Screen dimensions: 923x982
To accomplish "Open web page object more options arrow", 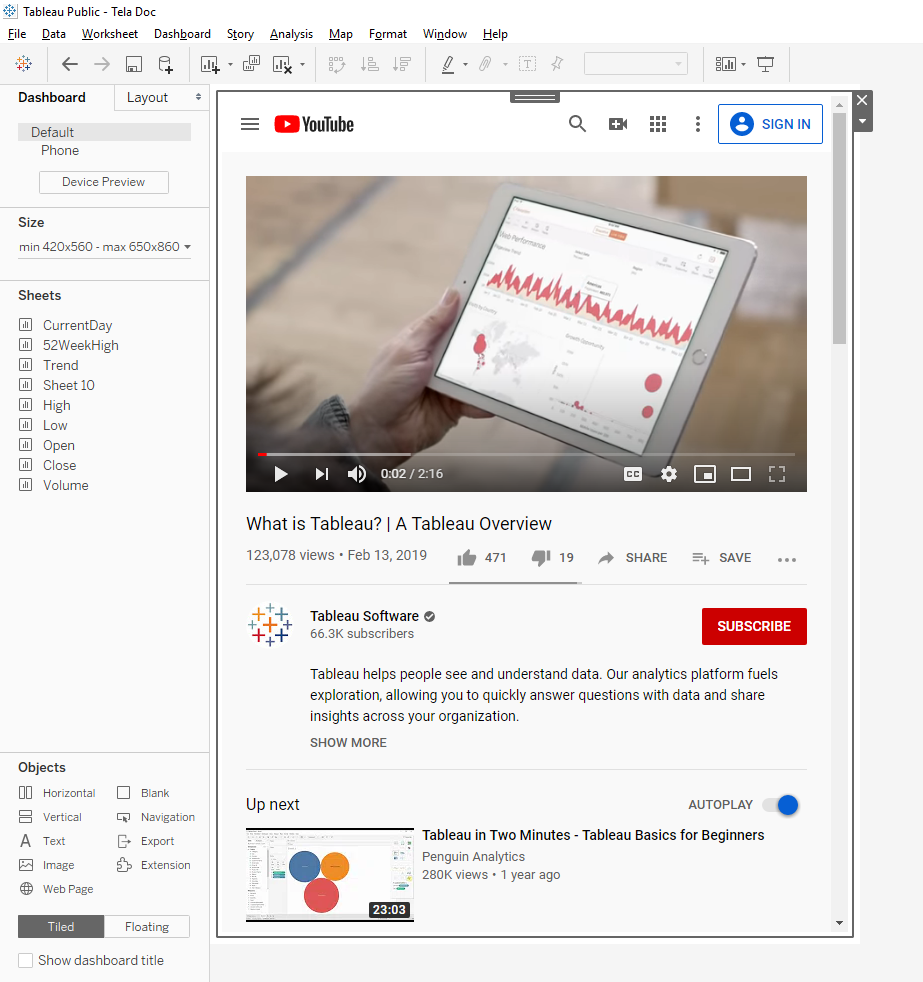I will [863, 121].
